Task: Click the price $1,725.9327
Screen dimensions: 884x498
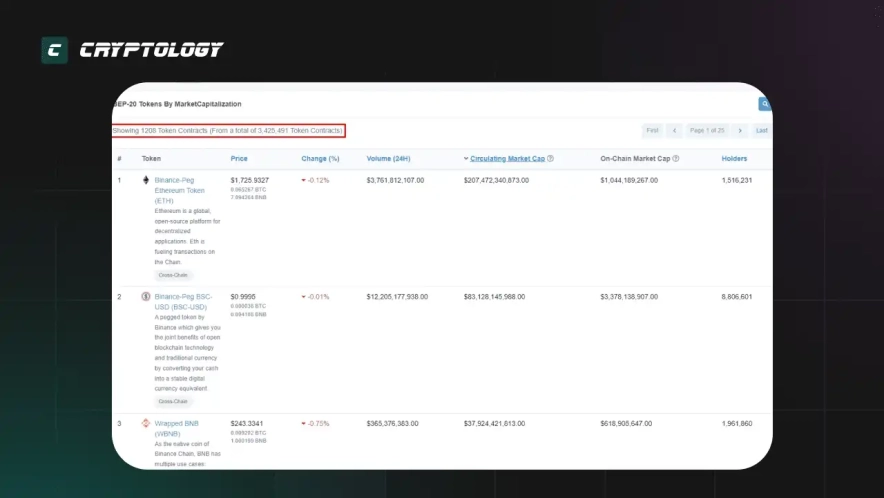Action: coord(250,180)
